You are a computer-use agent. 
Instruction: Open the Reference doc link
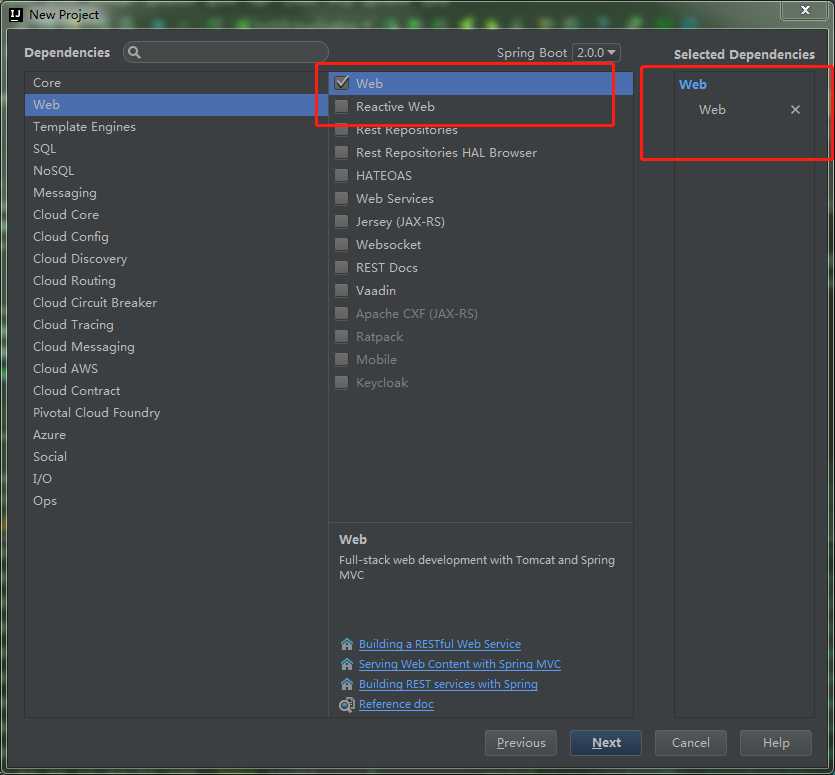pyautogui.click(x=396, y=704)
